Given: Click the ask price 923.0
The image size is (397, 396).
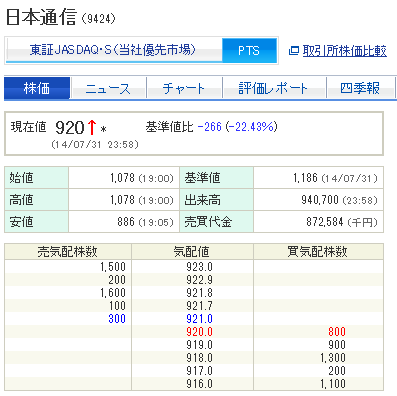Looking at the screenshot, I should click(x=199, y=267).
